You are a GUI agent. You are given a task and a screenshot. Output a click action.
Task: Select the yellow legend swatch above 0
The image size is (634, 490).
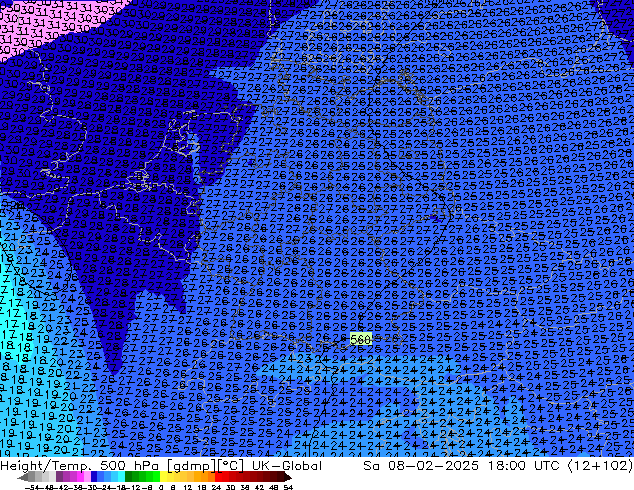pyautogui.click(x=163, y=477)
